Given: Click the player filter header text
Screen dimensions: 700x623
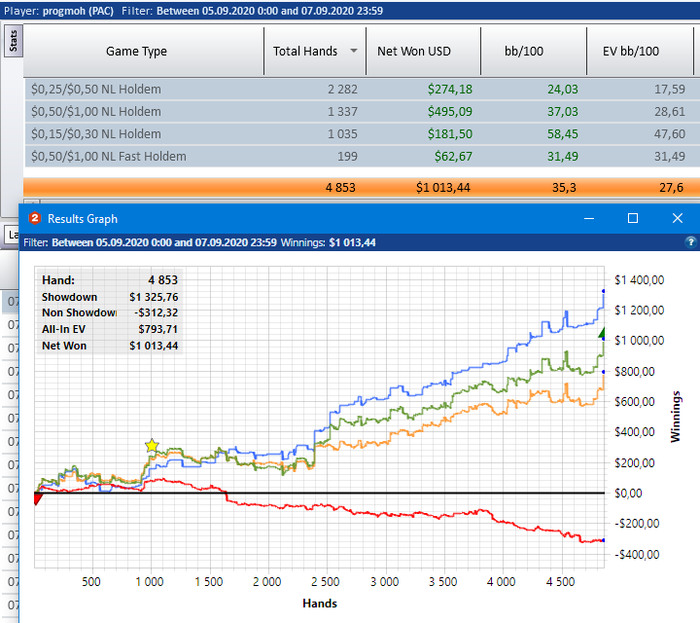Looking at the screenshot, I should click(x=193, y=11).
